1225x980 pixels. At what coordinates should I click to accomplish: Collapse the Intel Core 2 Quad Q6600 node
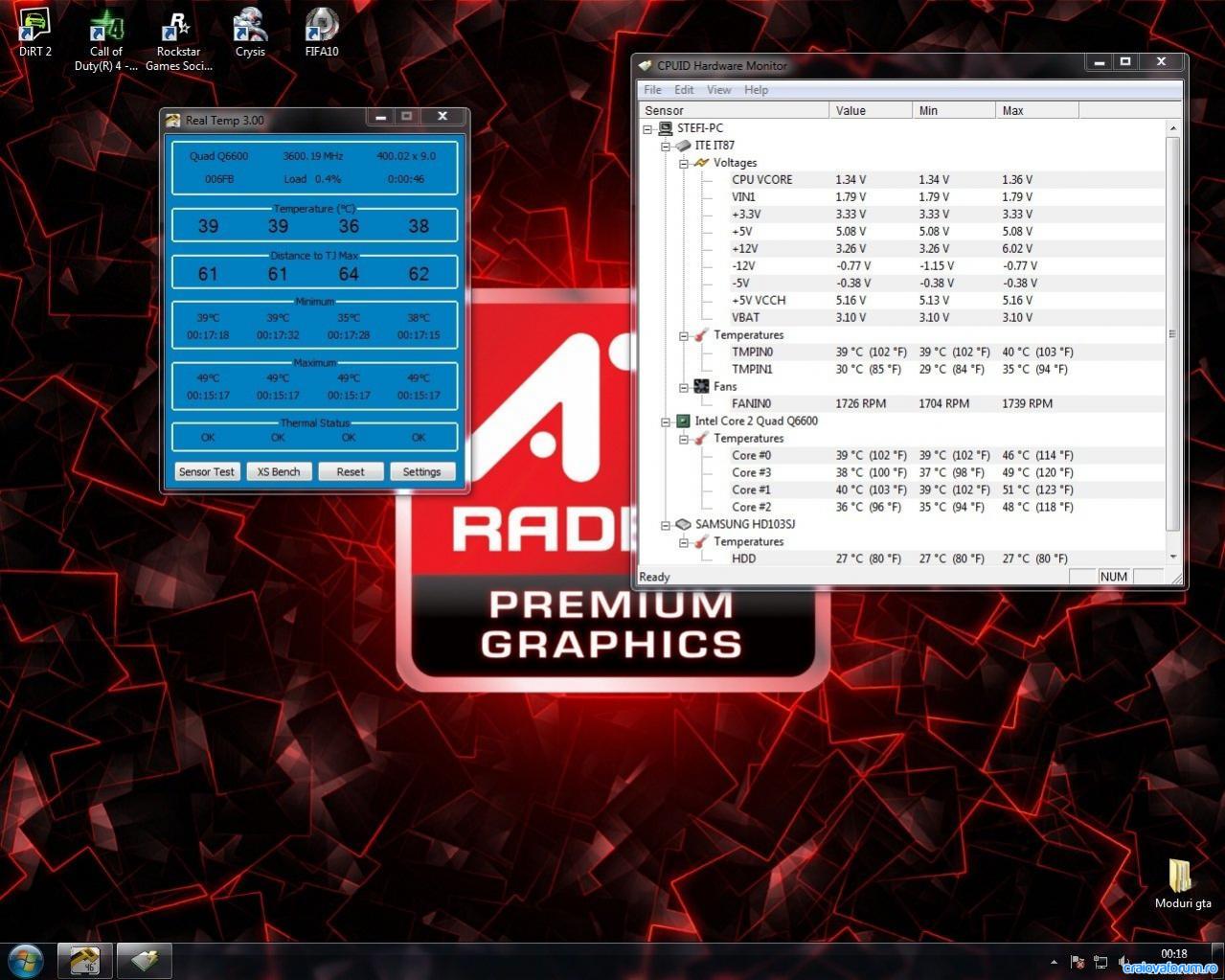666,422
